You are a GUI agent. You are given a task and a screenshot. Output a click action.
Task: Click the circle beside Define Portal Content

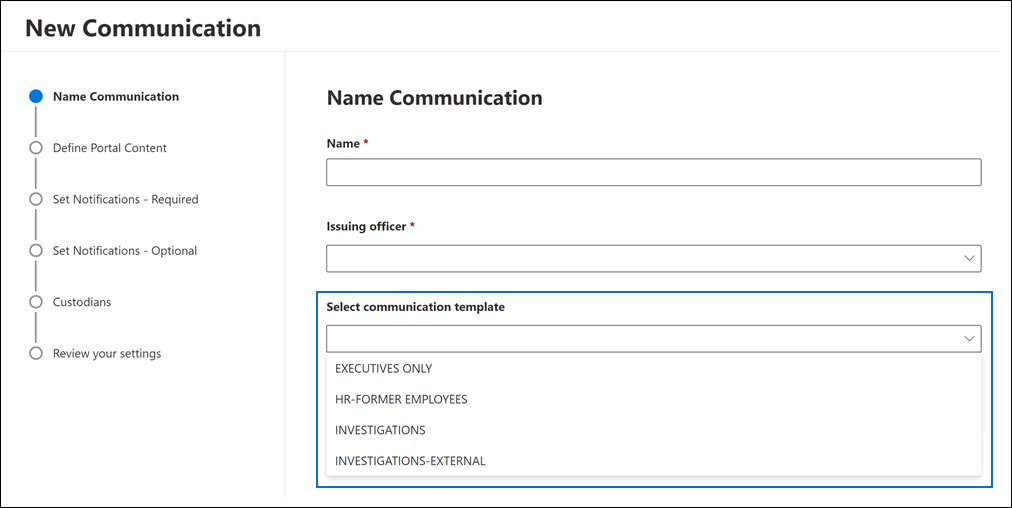click(x=36, y=148)
